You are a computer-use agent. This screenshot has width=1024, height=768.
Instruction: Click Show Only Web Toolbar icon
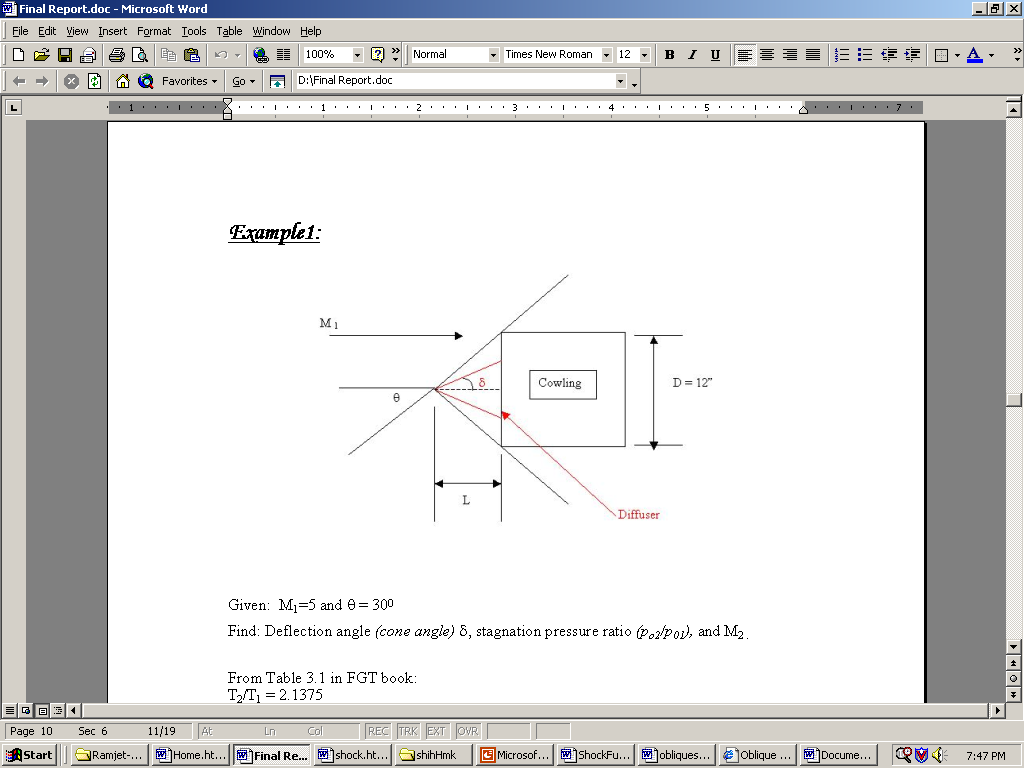point(278,82)
